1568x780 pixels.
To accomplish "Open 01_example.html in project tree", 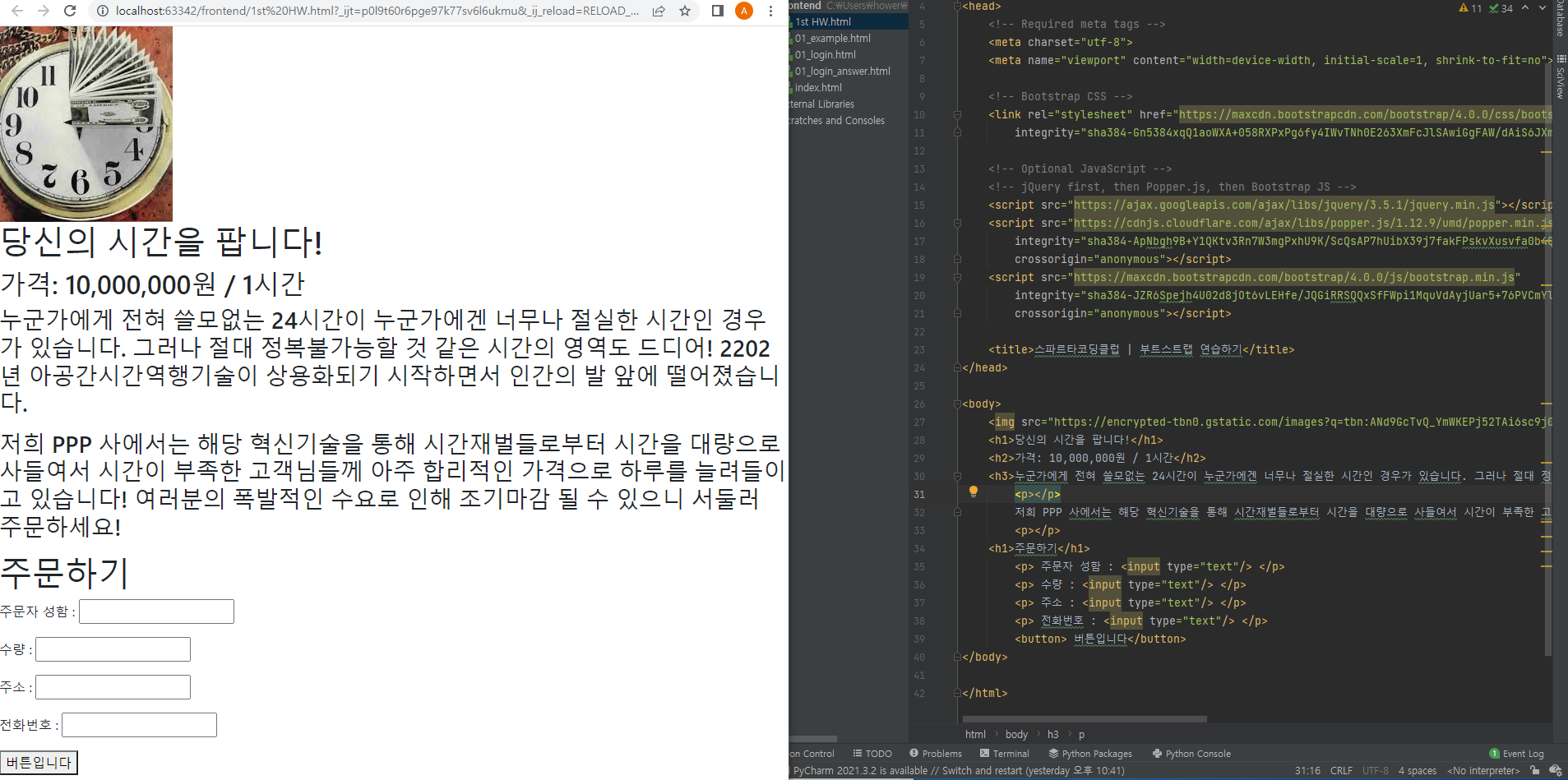I will click(x=832, y=39).
